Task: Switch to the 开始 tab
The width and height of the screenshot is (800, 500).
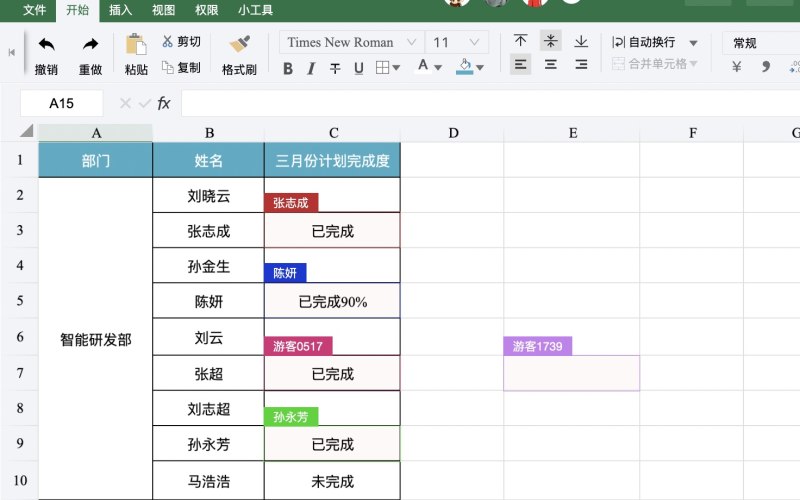Action: 78,10
